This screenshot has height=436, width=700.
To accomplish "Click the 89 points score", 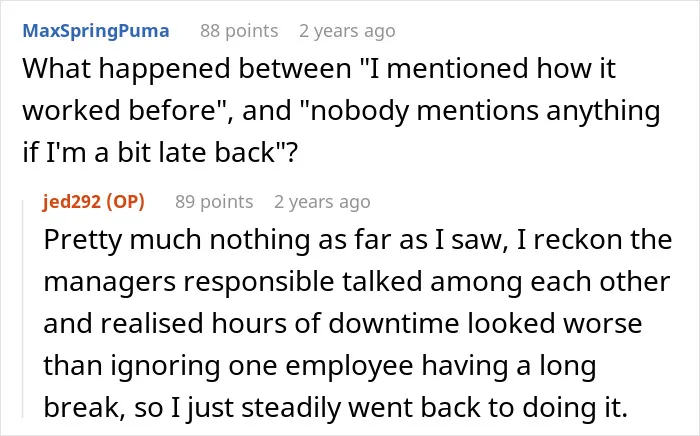I will pyautogui.click(x=214, y=202).
